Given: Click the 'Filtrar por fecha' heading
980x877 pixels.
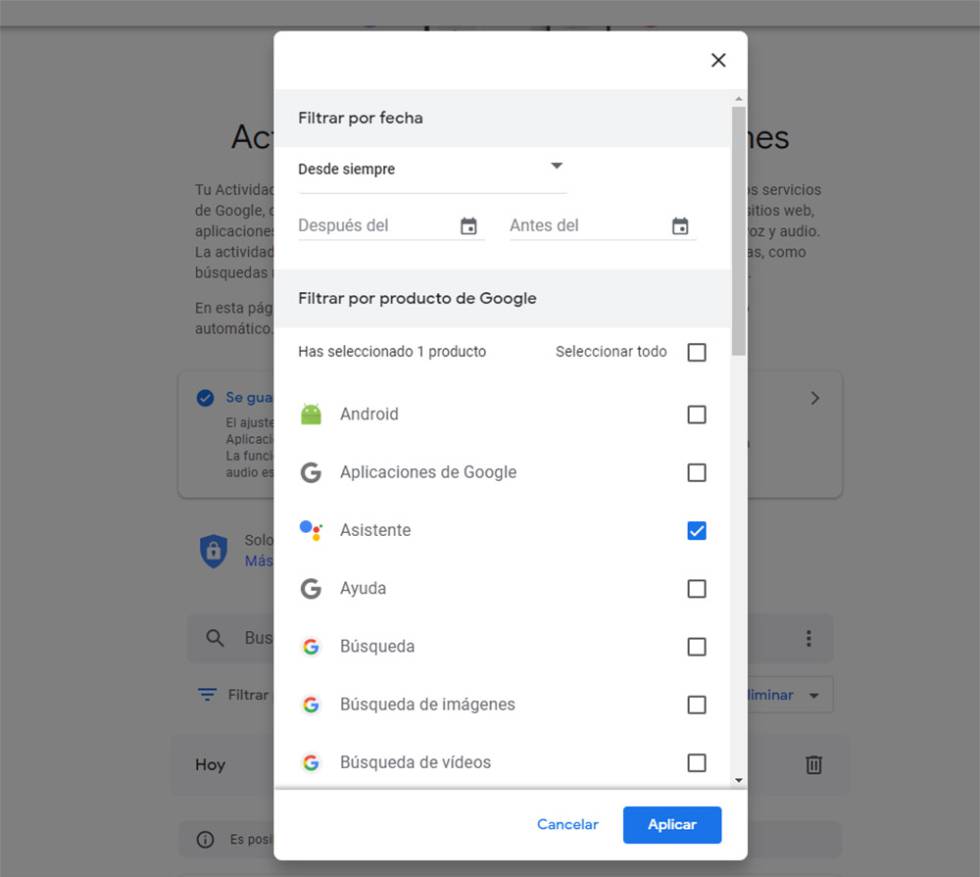Looking at the screenshot, I should pyautogui.click(x=360, y=118).
